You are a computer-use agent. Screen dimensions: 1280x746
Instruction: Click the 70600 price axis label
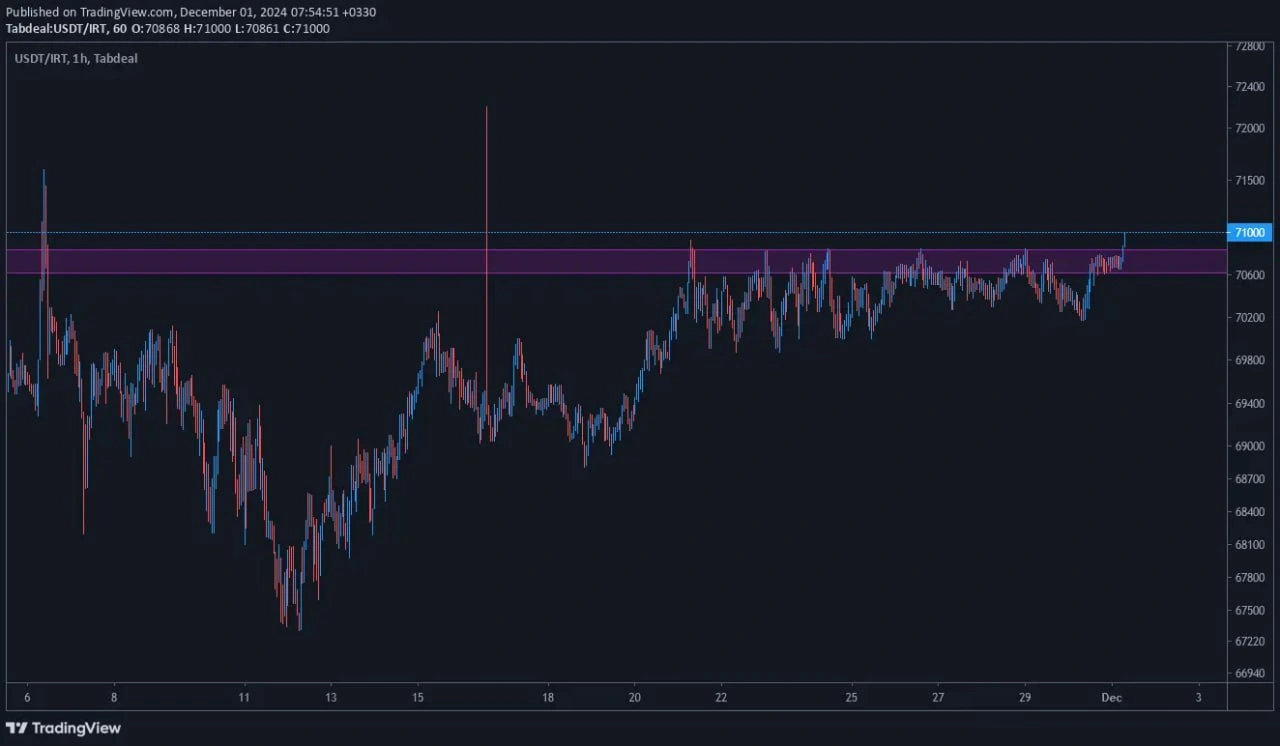click(1250, 275)
